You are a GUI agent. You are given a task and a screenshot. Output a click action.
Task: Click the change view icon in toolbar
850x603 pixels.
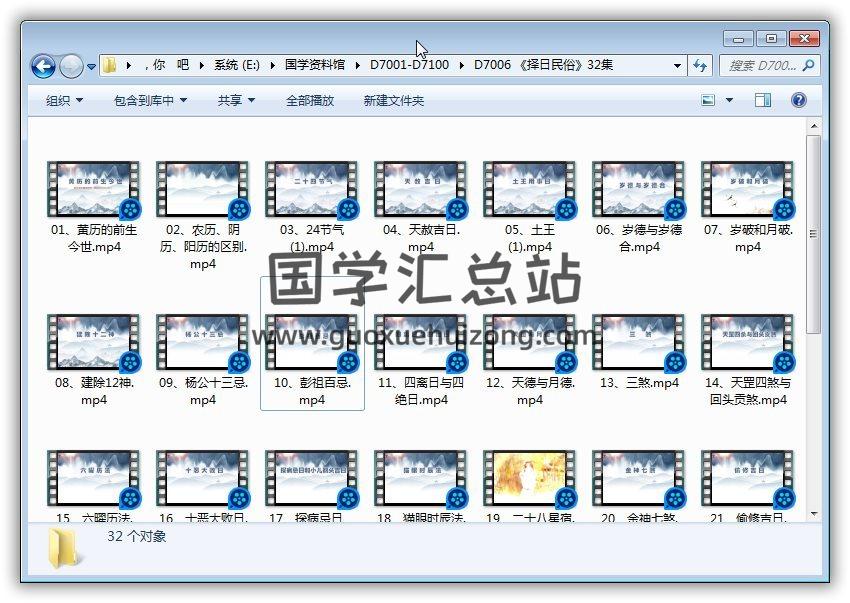[x=709, y=100]
